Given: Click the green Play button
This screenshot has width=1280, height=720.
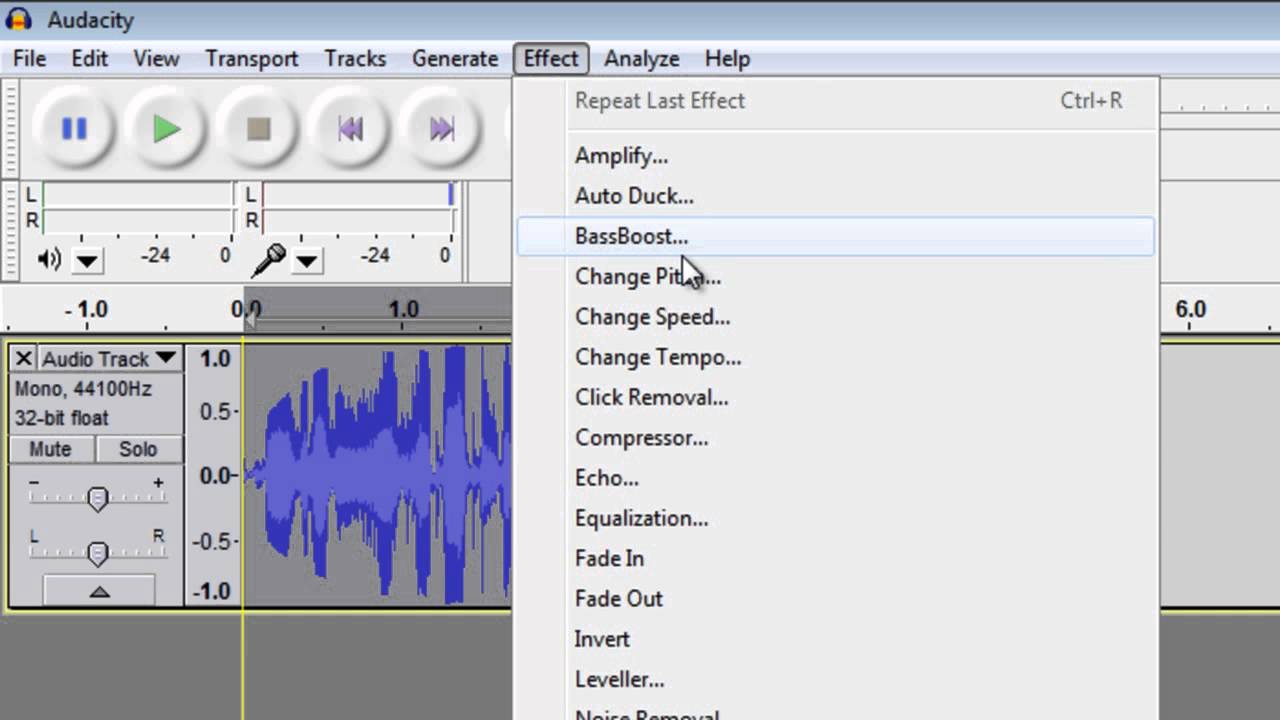Looking at the screenshot, I should tap(166, 129).
